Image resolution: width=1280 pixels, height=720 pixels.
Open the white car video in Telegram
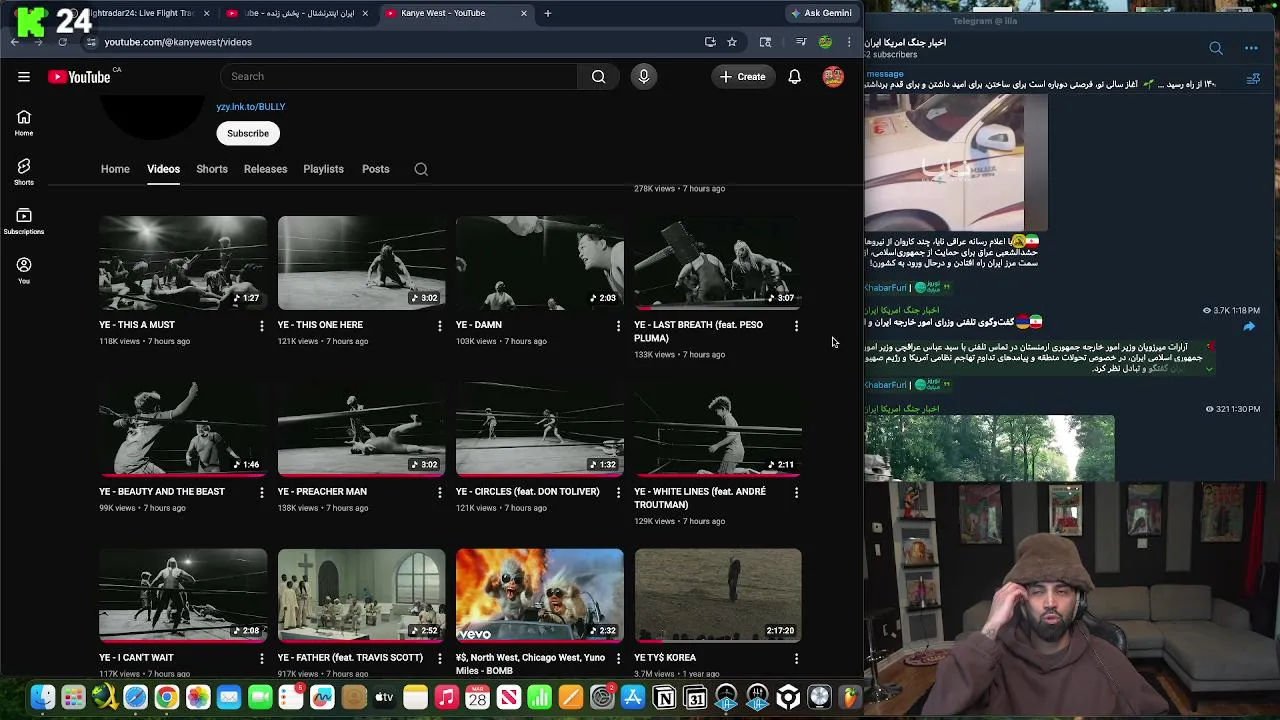(956, 163)
